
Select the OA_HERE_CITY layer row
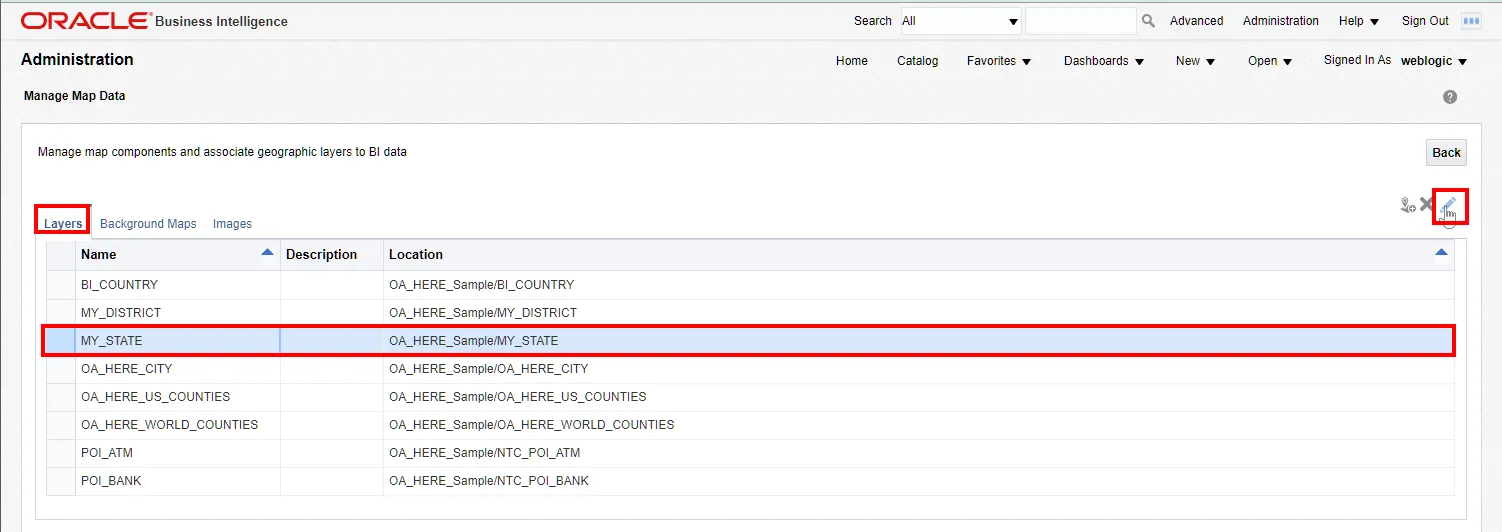tap(750, 369)
